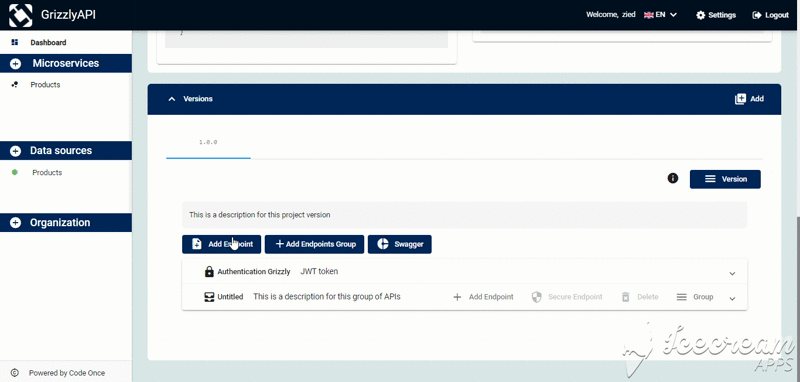
Task: Click the plus icon next to Data sources
Action: coord(15,151)
